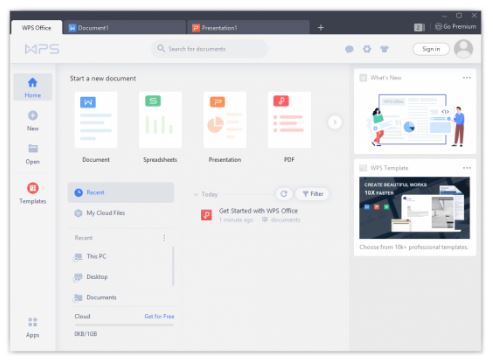Screen dimensions: 493x362
Task: Click the window layout icon near Go Premium
Action: pos(419,27)
